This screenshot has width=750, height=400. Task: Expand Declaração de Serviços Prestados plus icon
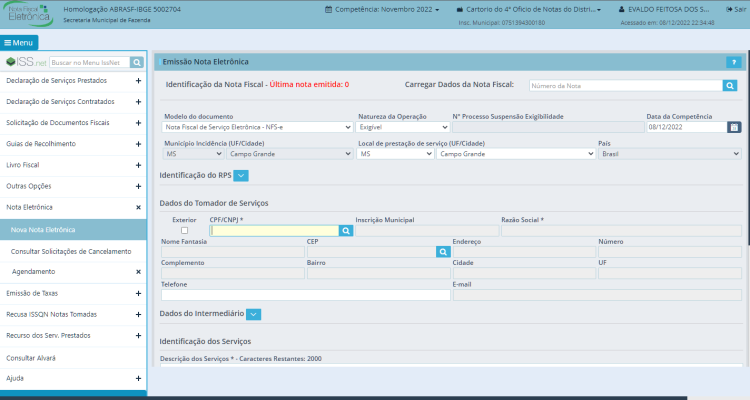[138, 81]
